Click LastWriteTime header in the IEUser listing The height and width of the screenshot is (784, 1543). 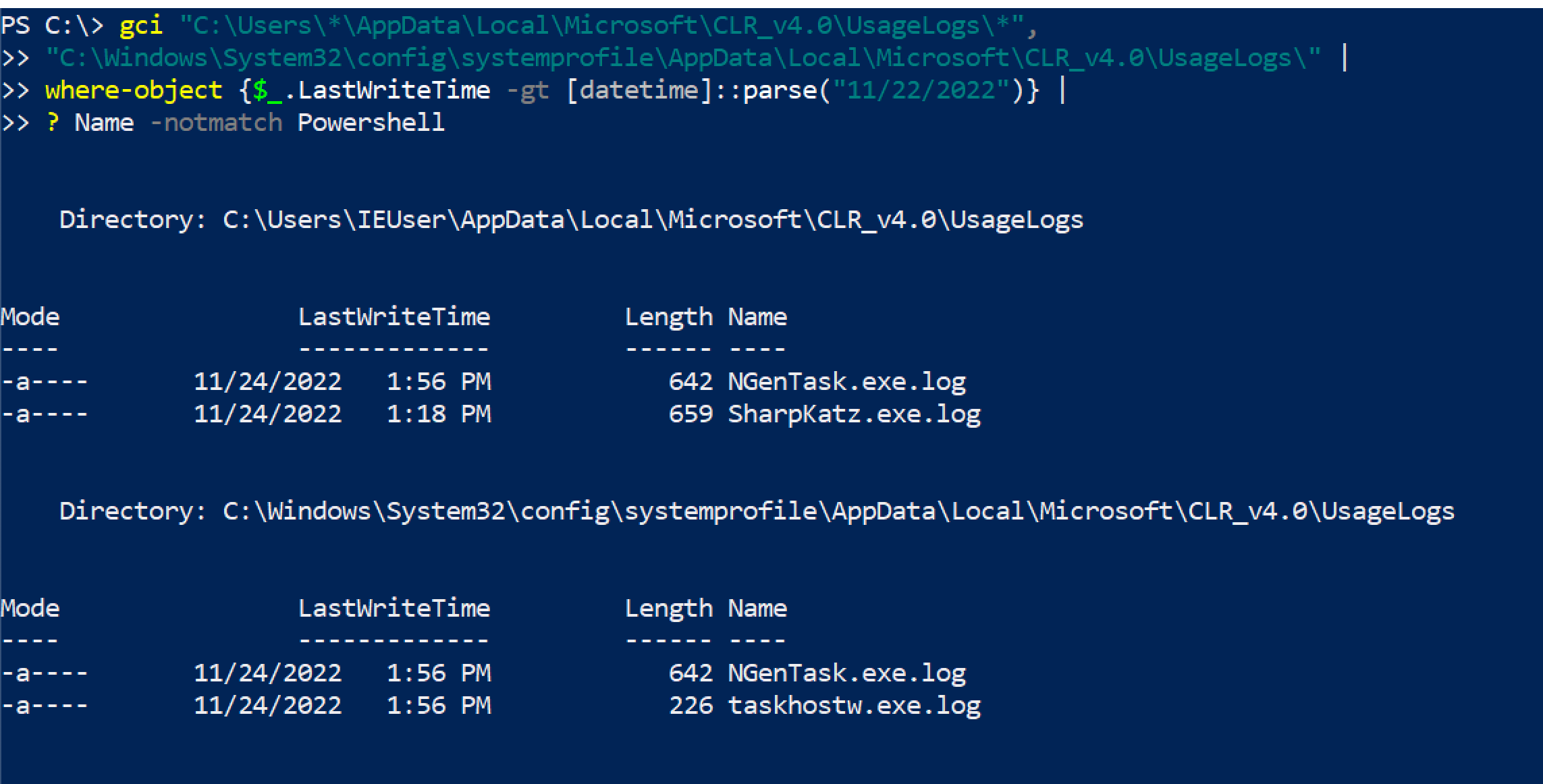tap(394, 316)
